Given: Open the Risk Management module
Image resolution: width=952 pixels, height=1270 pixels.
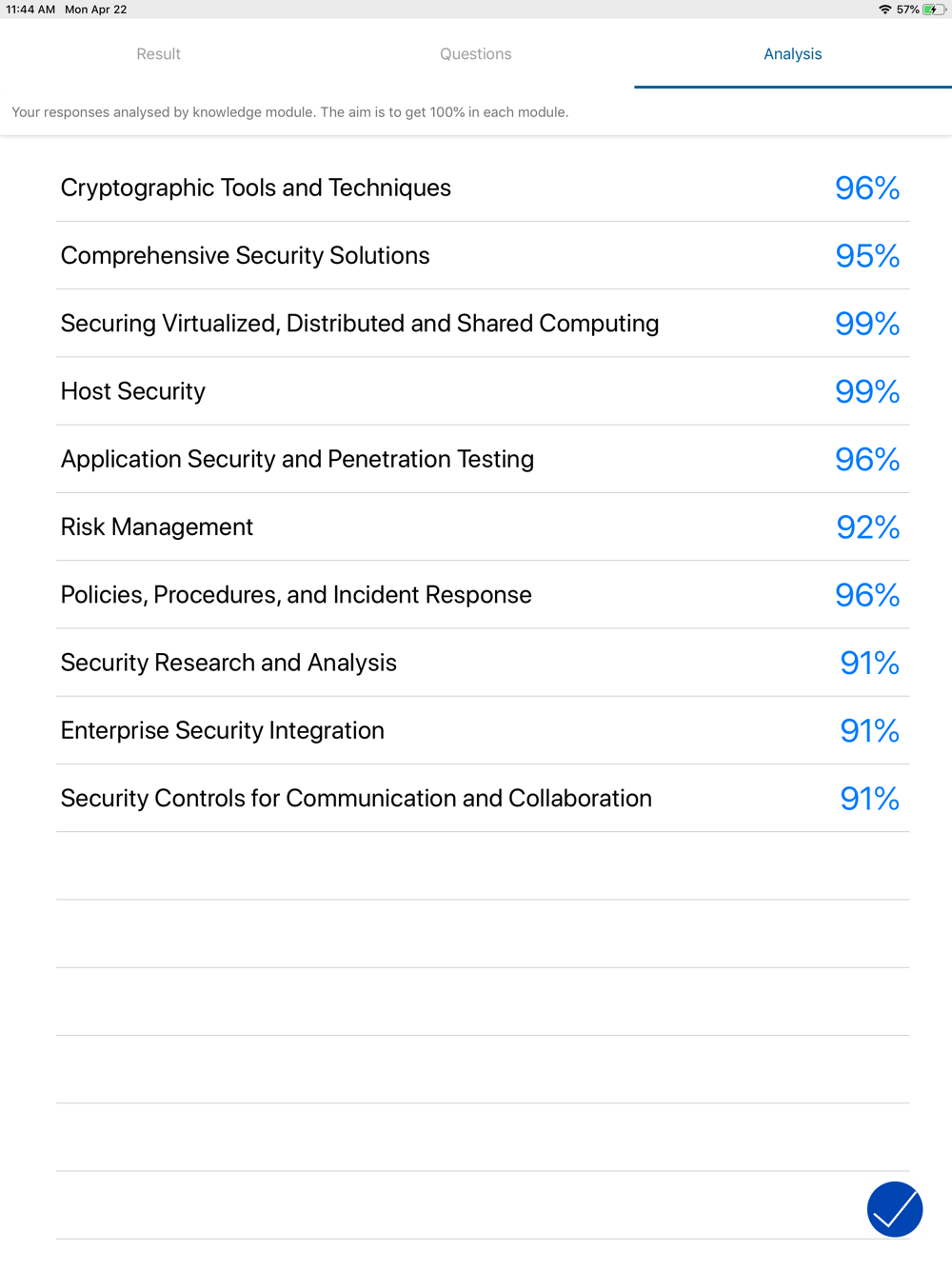Looking at the screenshot, I should (x=157, y=526).
